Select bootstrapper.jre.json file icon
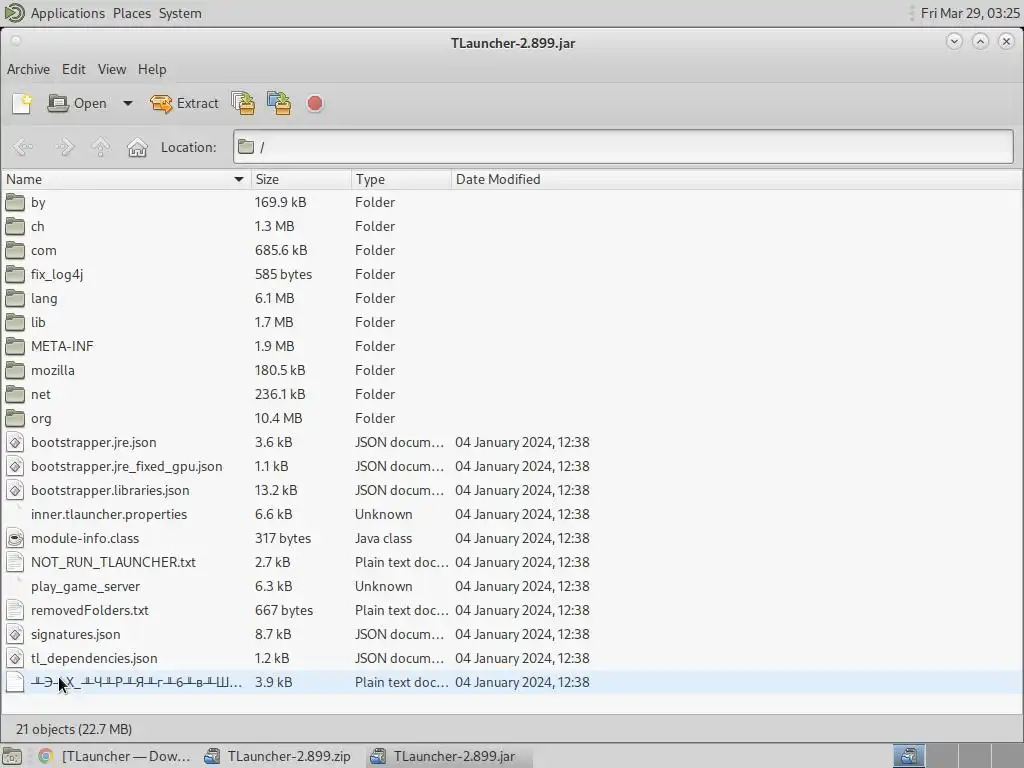Viewport: 1024px width, 768px height. pyautogui.click(x=15, y=442)
